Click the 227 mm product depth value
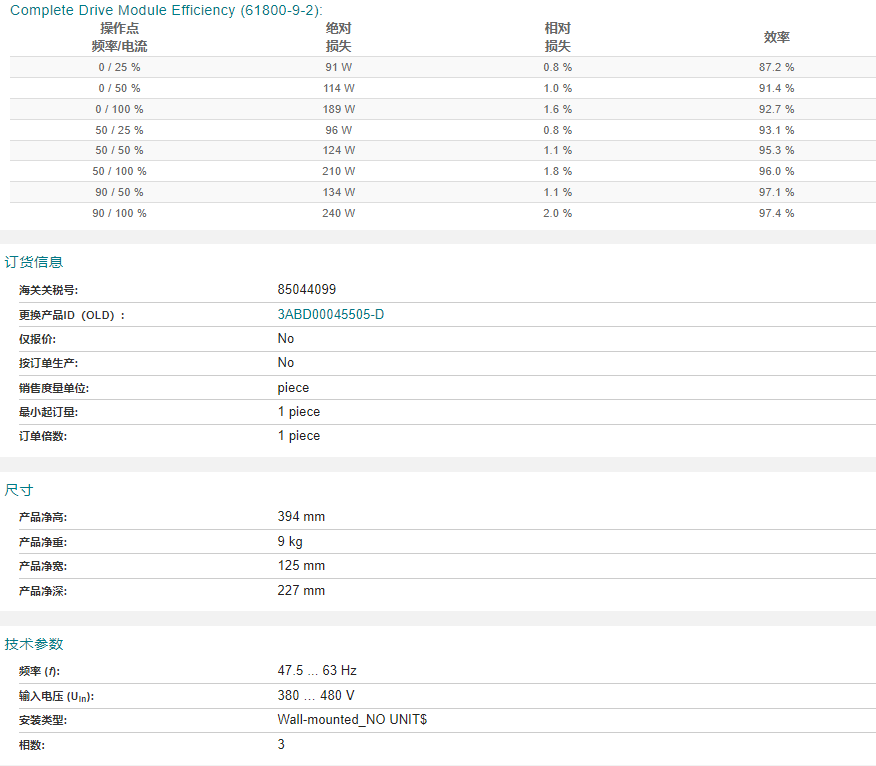 [301, 591]
